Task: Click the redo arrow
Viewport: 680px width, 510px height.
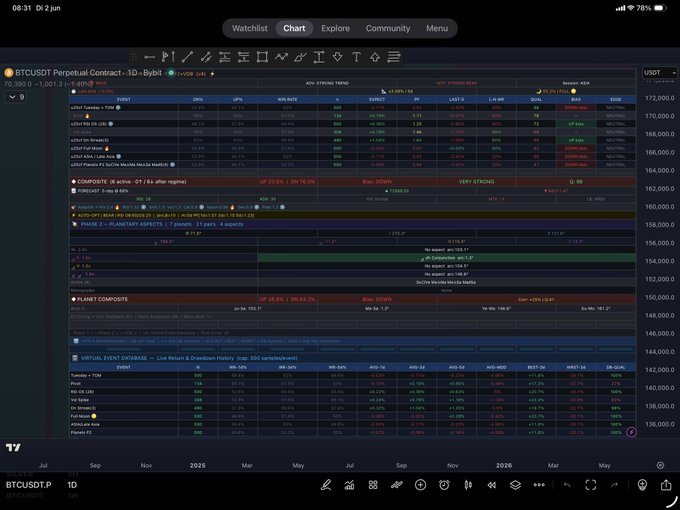Action: [x=615, y=485]
